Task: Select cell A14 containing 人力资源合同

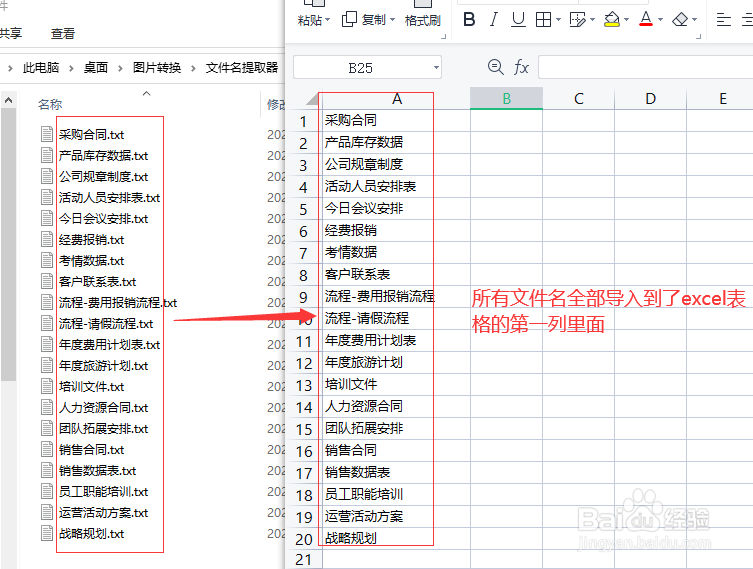Action: click(396, 407)
